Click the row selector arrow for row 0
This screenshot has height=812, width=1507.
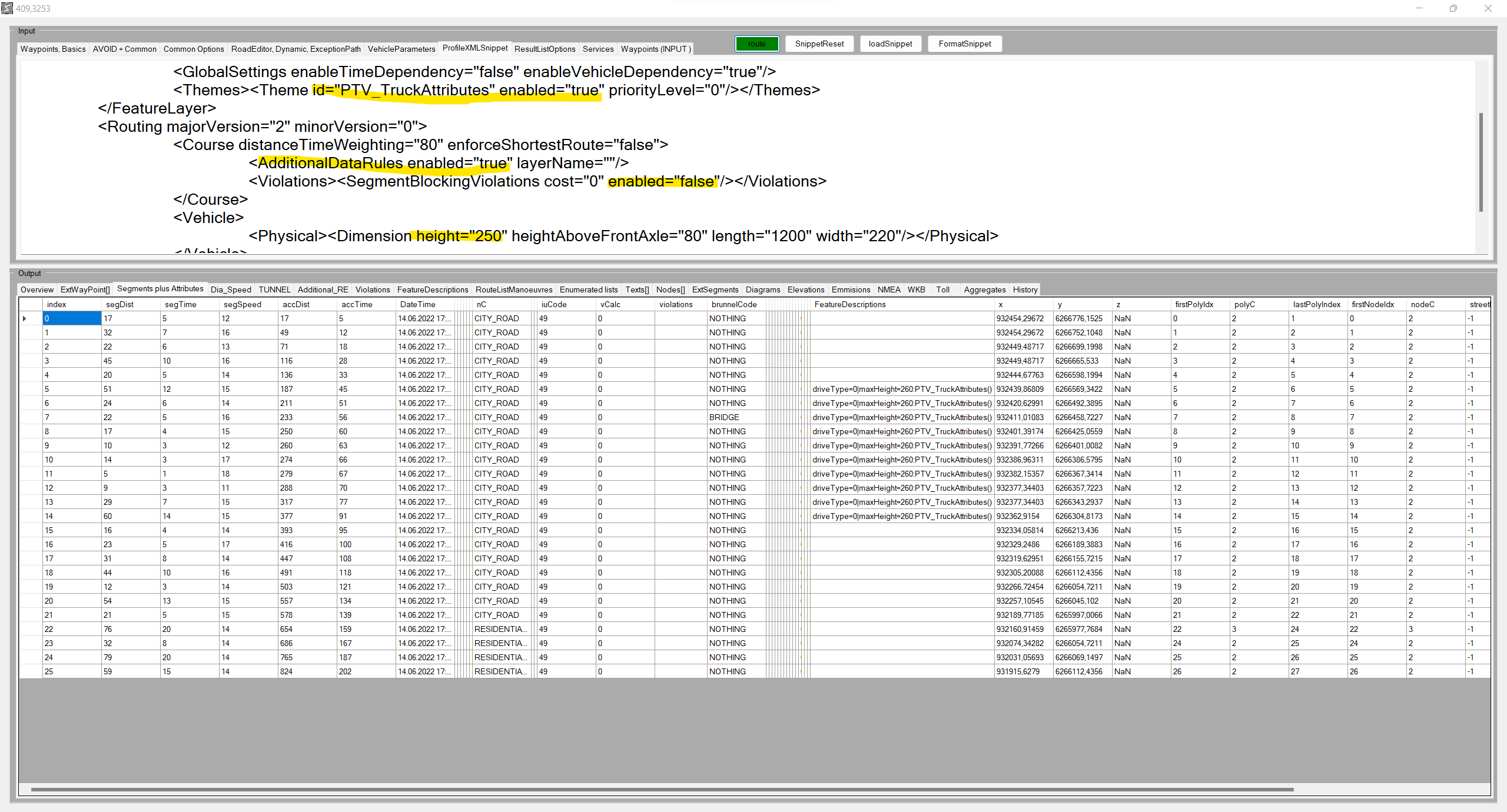tap(25, 319)
